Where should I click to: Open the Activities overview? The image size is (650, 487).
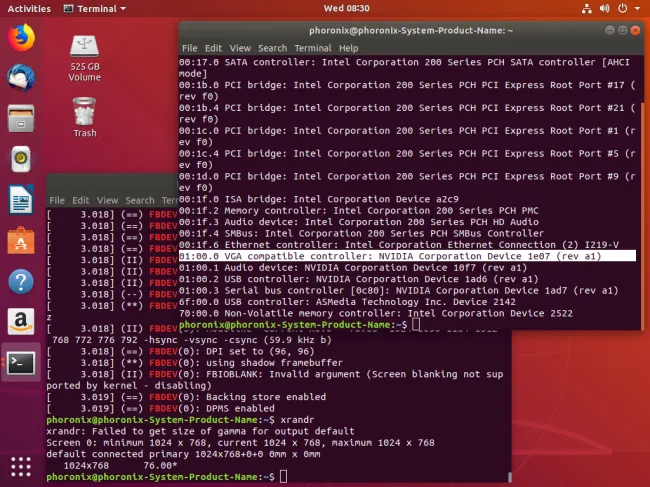coord(29,8)
